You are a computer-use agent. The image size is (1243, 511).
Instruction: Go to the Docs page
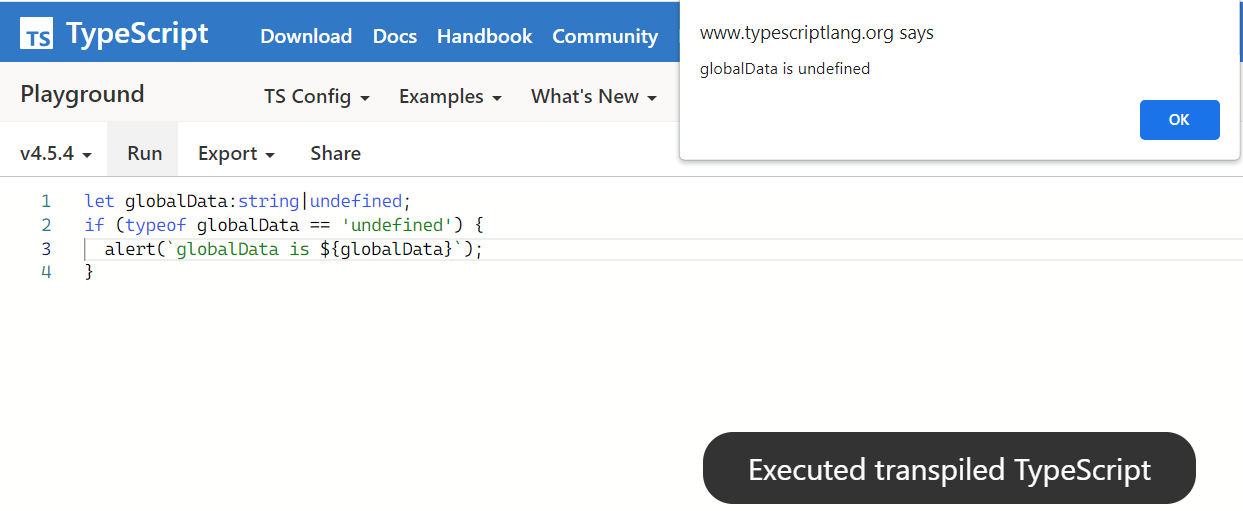click(395, 36)
